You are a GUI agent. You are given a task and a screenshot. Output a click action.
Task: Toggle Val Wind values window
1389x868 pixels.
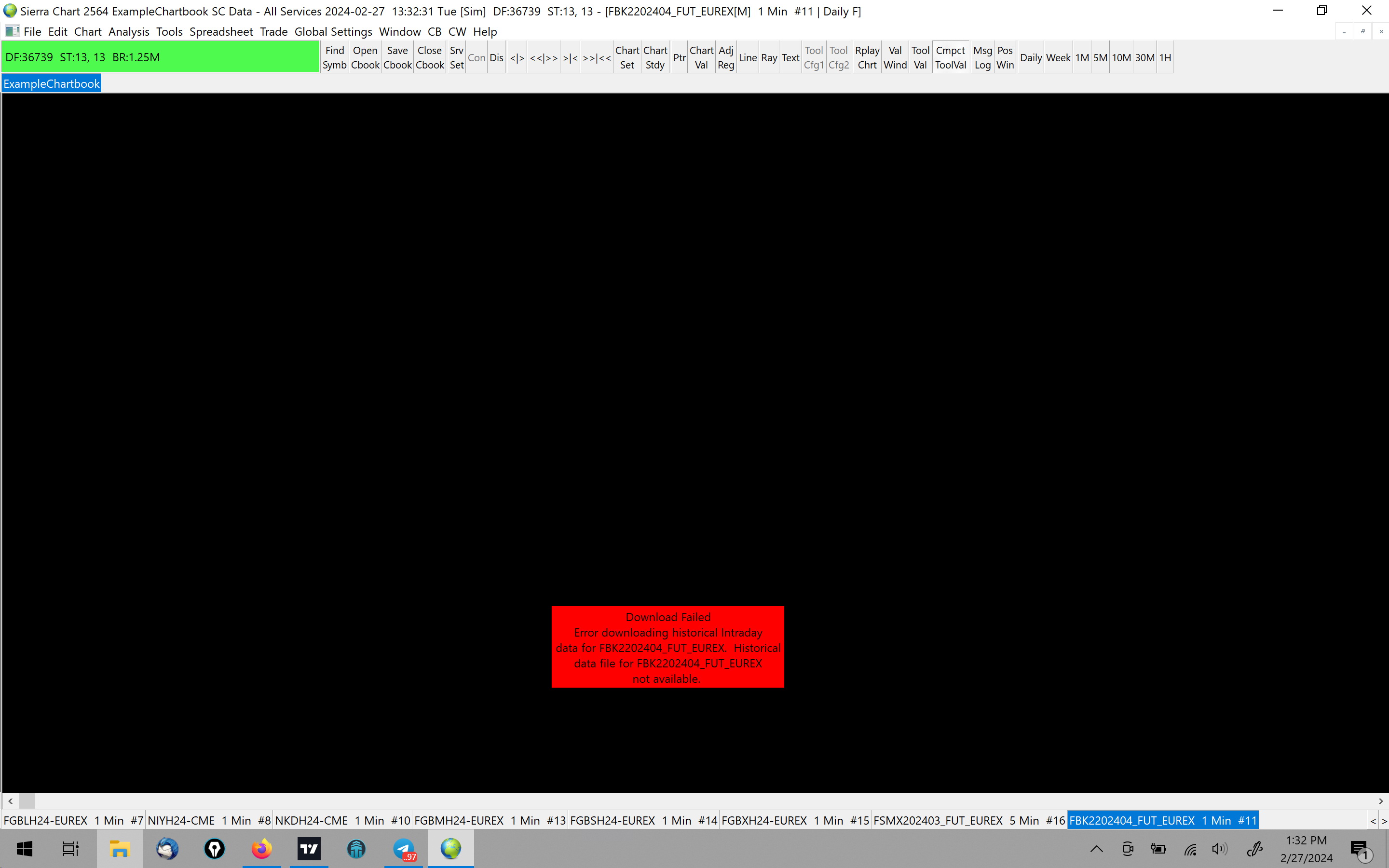(x=895, y=57)
